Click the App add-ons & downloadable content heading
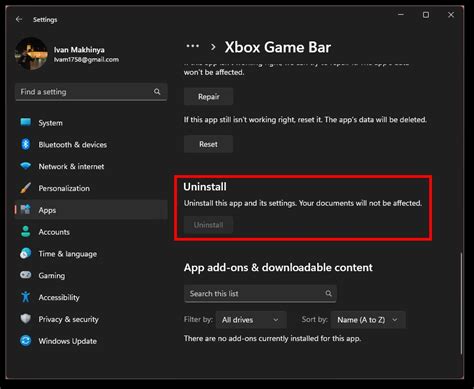Image resolution: width=474 pixels, height=389 pixels. coord(278,267)
